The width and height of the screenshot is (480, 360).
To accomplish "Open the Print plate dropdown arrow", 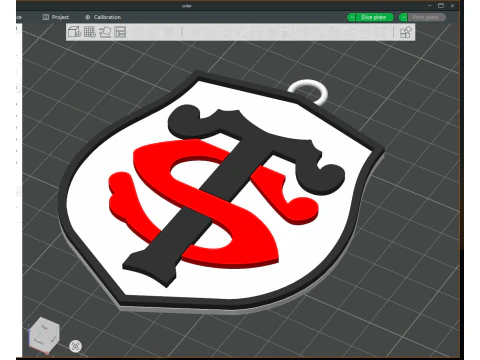I will pos(403,17).
